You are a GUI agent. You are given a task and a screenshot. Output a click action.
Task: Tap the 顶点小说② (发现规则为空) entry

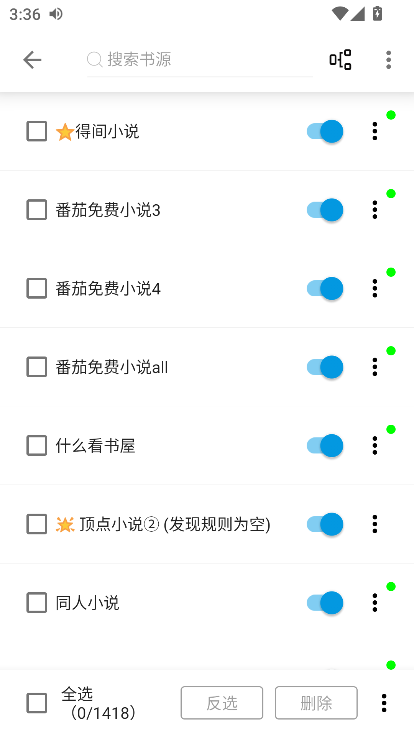(163, 524)
